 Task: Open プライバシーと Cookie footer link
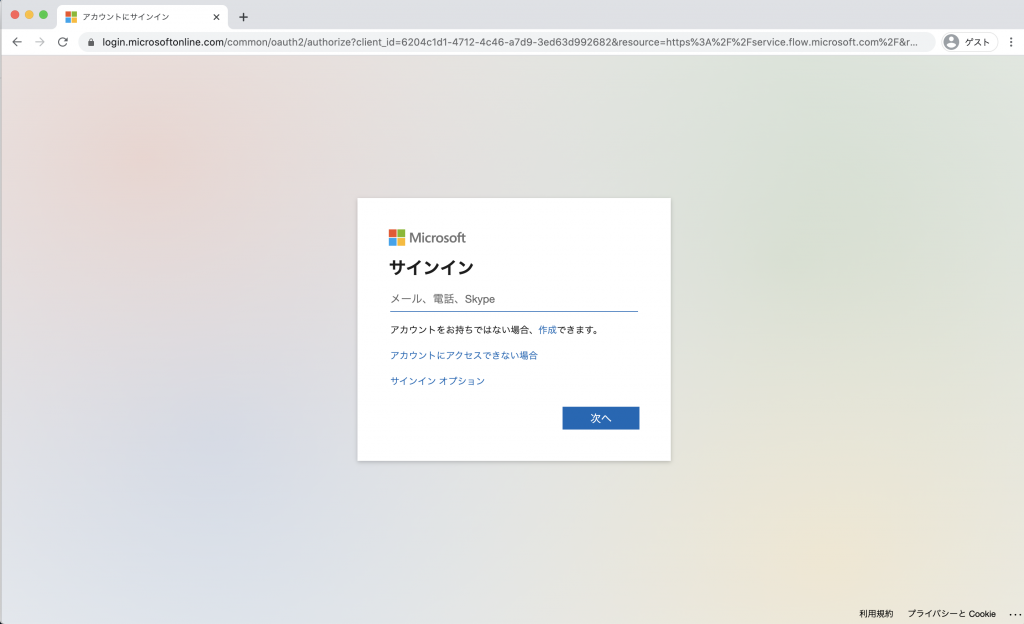coord(952,614)
